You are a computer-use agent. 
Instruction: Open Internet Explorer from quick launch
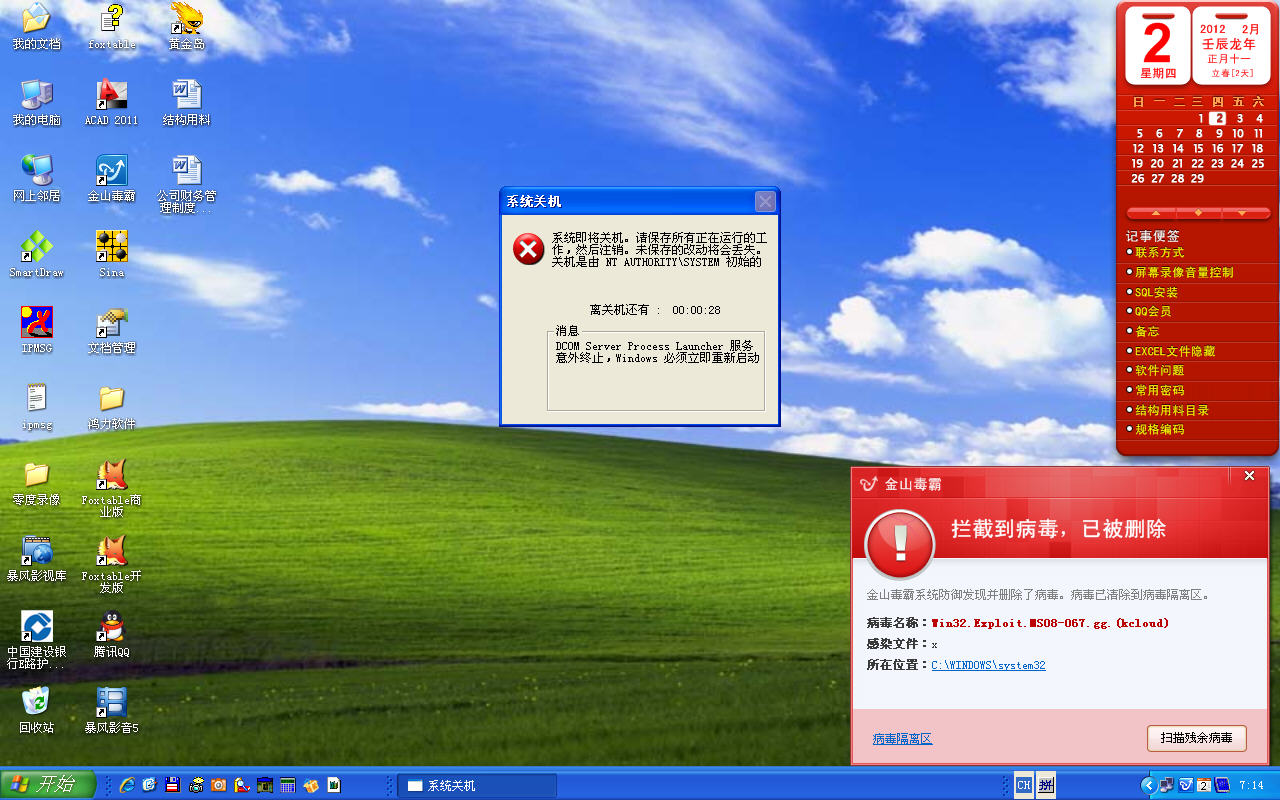click(127, 785)
